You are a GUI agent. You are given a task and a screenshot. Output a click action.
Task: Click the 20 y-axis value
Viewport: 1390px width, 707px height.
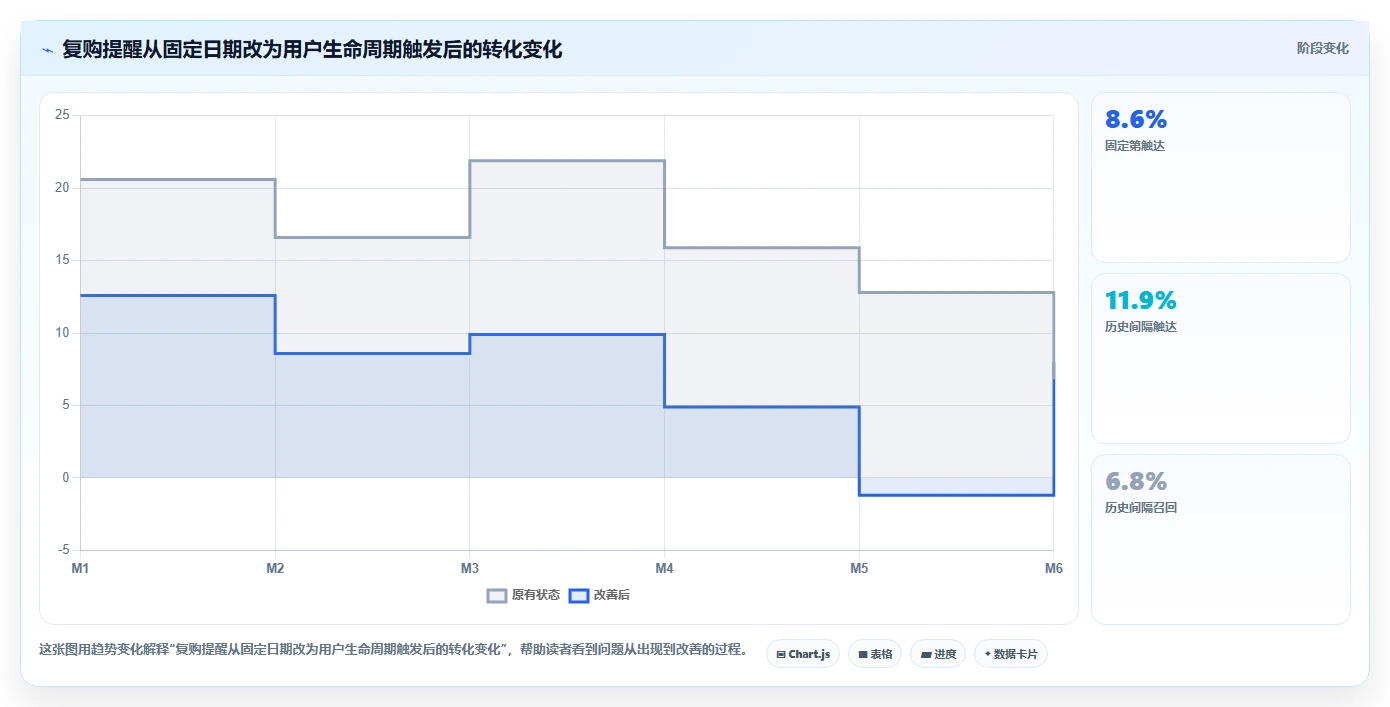click(62, 188)
